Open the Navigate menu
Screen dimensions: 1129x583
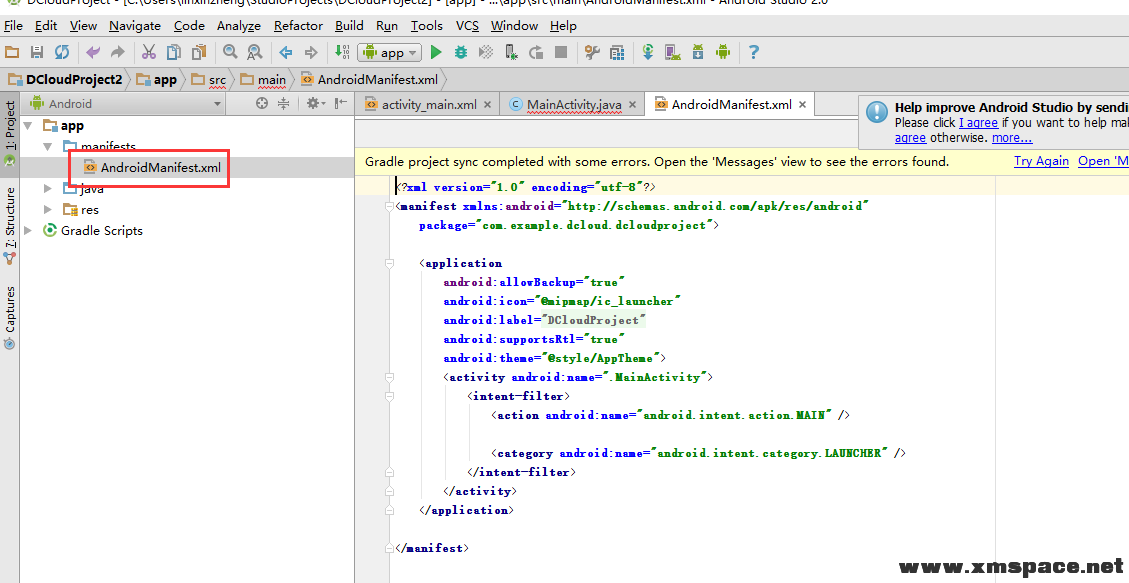(135, 26)
